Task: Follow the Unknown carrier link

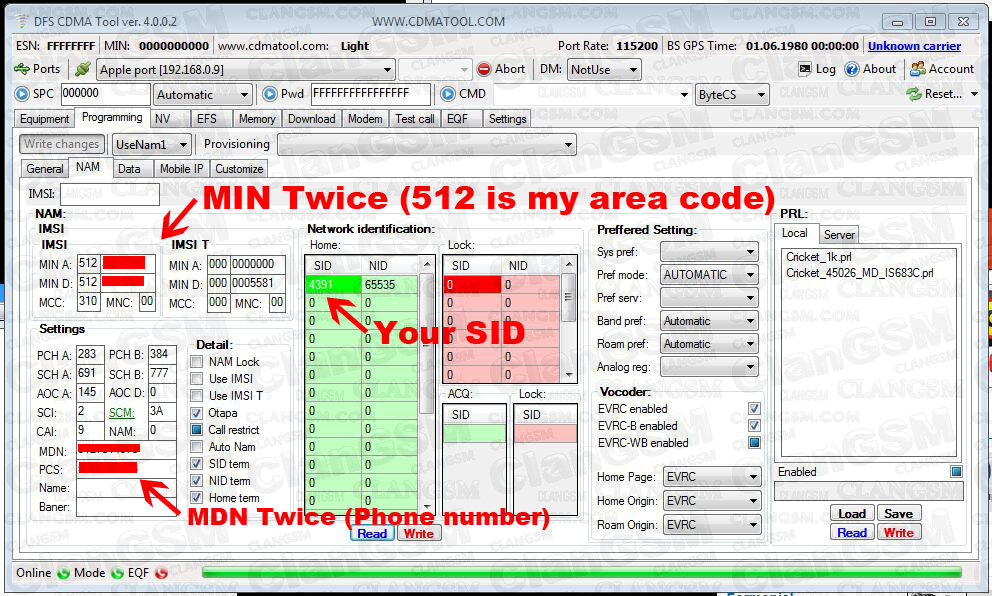Action: coord(914,46)
